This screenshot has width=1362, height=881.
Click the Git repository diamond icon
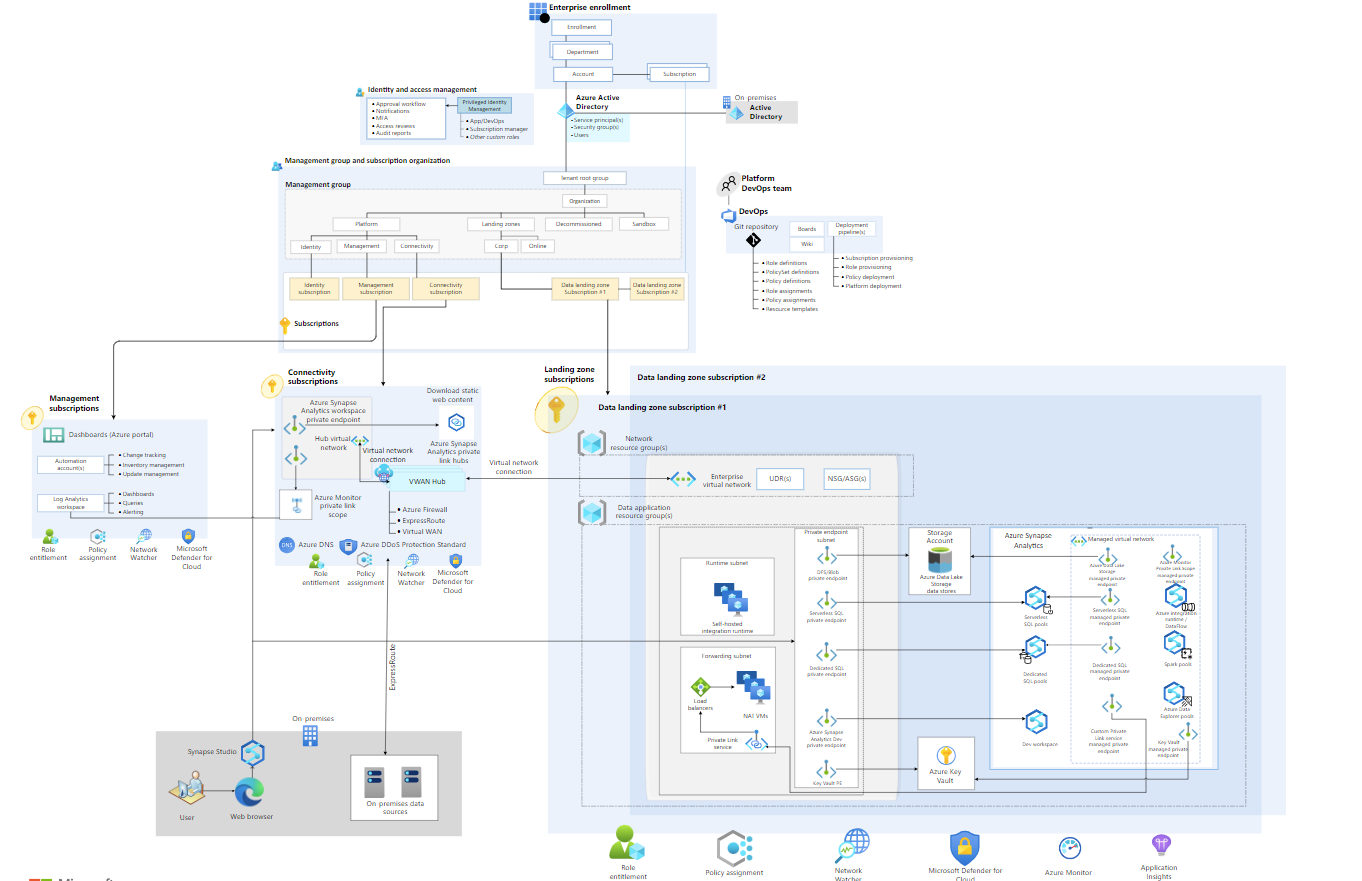[754, 240]
